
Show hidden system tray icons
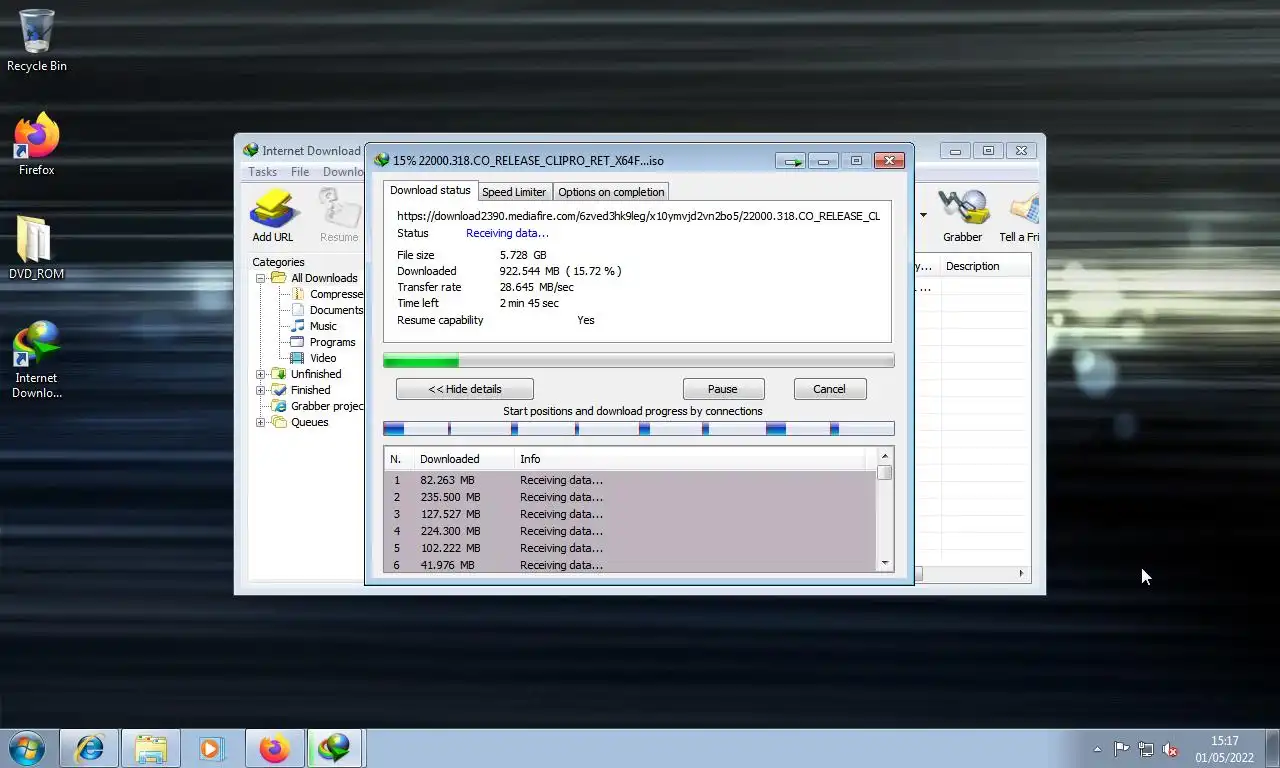click(x=1097, y=749)
